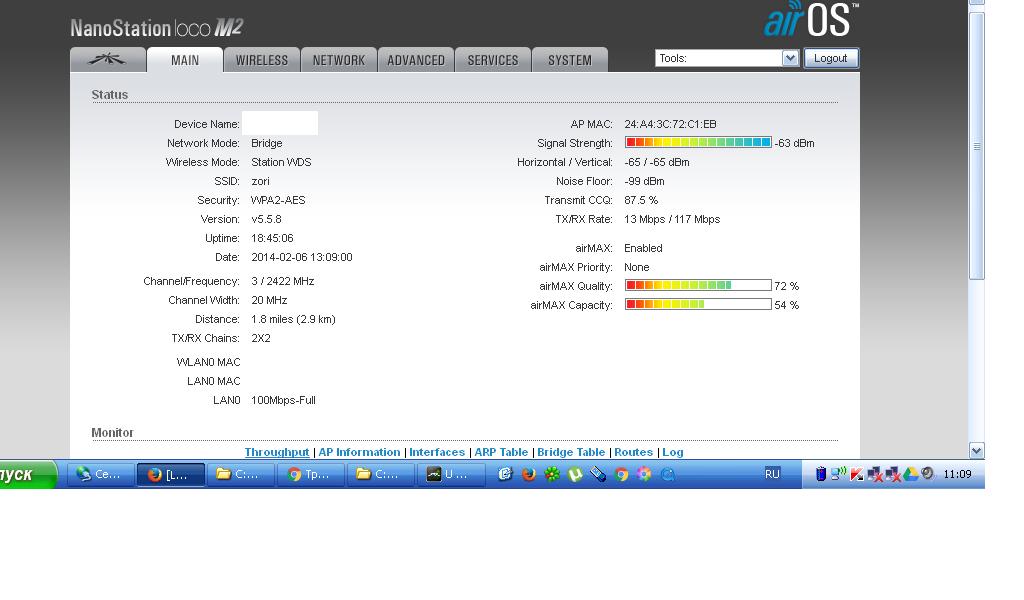
Task: Launch Firefox from quick launch
Action: [528, 474]
